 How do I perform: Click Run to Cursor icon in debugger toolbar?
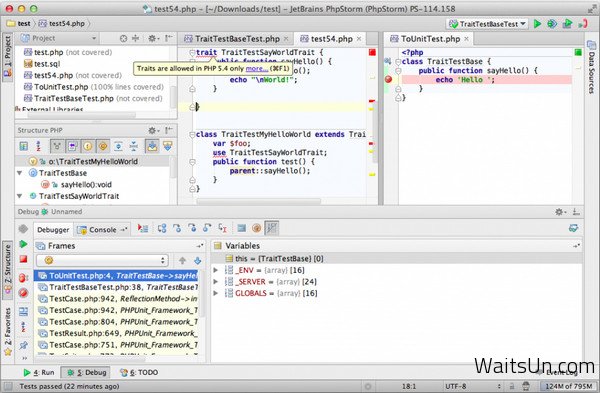pyautogui.click(x=223, y=228)
